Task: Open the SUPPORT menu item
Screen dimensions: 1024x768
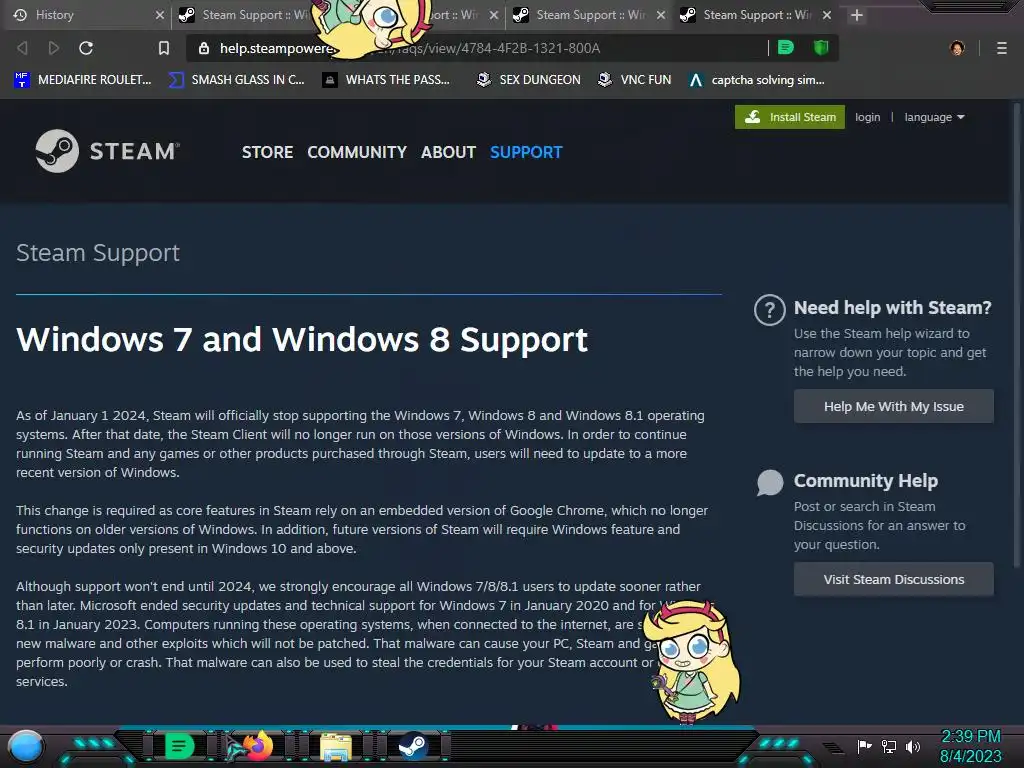Action: tap(526, 152)
